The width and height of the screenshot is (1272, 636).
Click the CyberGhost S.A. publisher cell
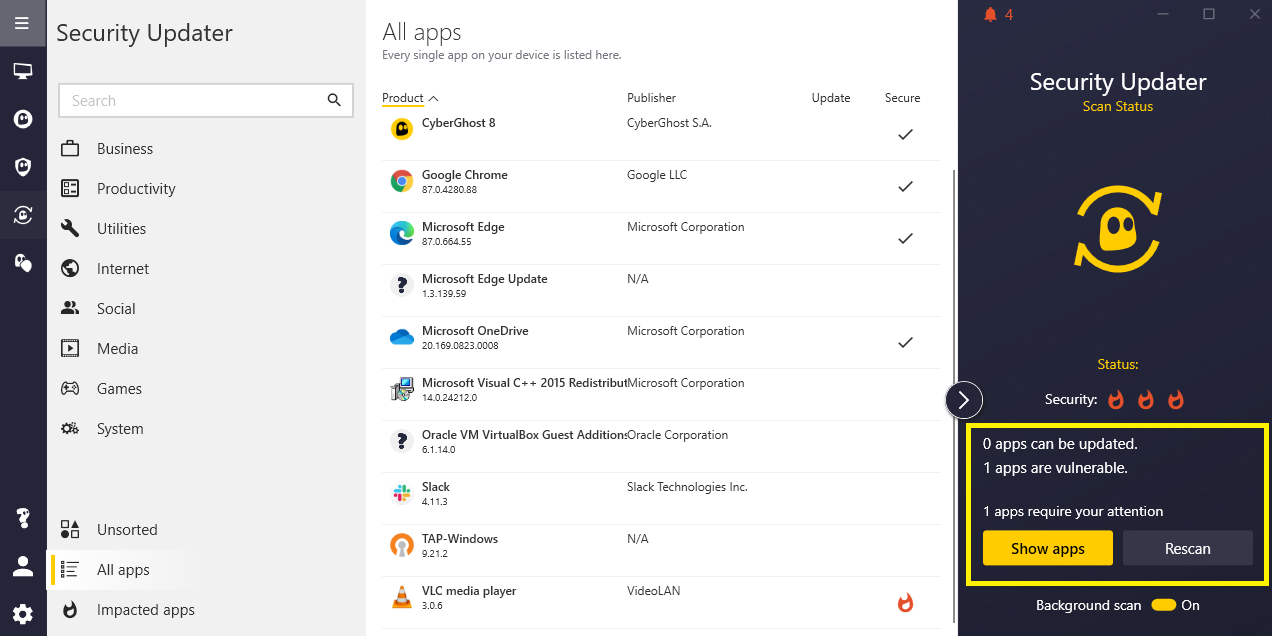tap(669, 123)
